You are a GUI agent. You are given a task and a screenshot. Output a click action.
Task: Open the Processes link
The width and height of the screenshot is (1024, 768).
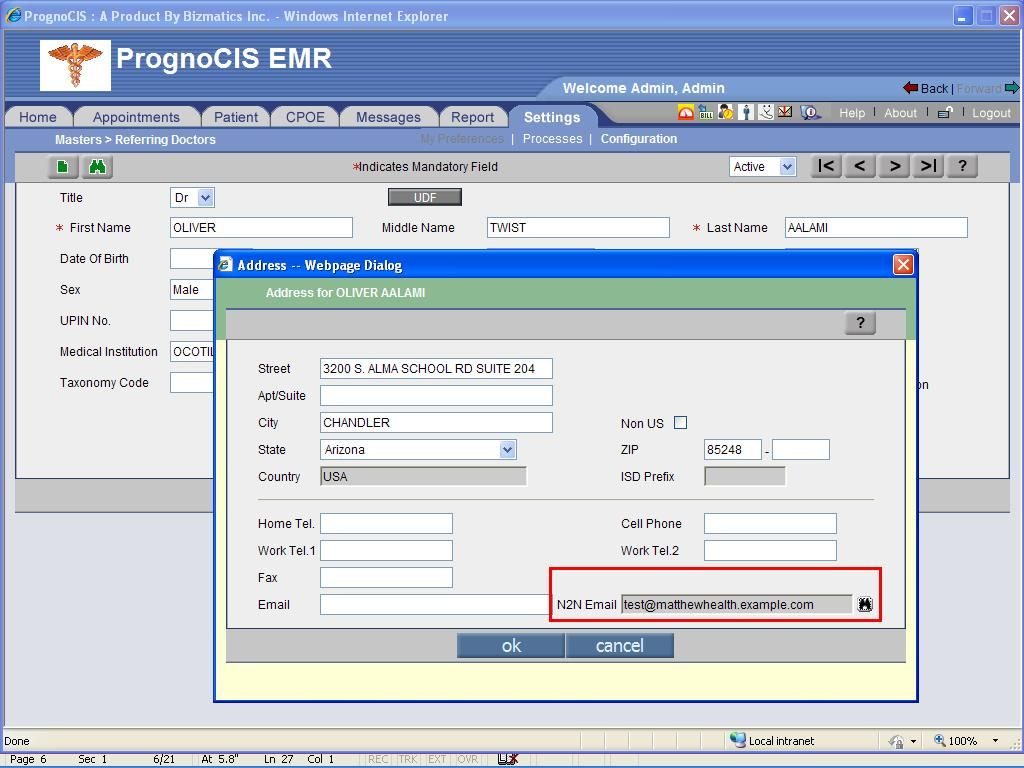[552, 138]
